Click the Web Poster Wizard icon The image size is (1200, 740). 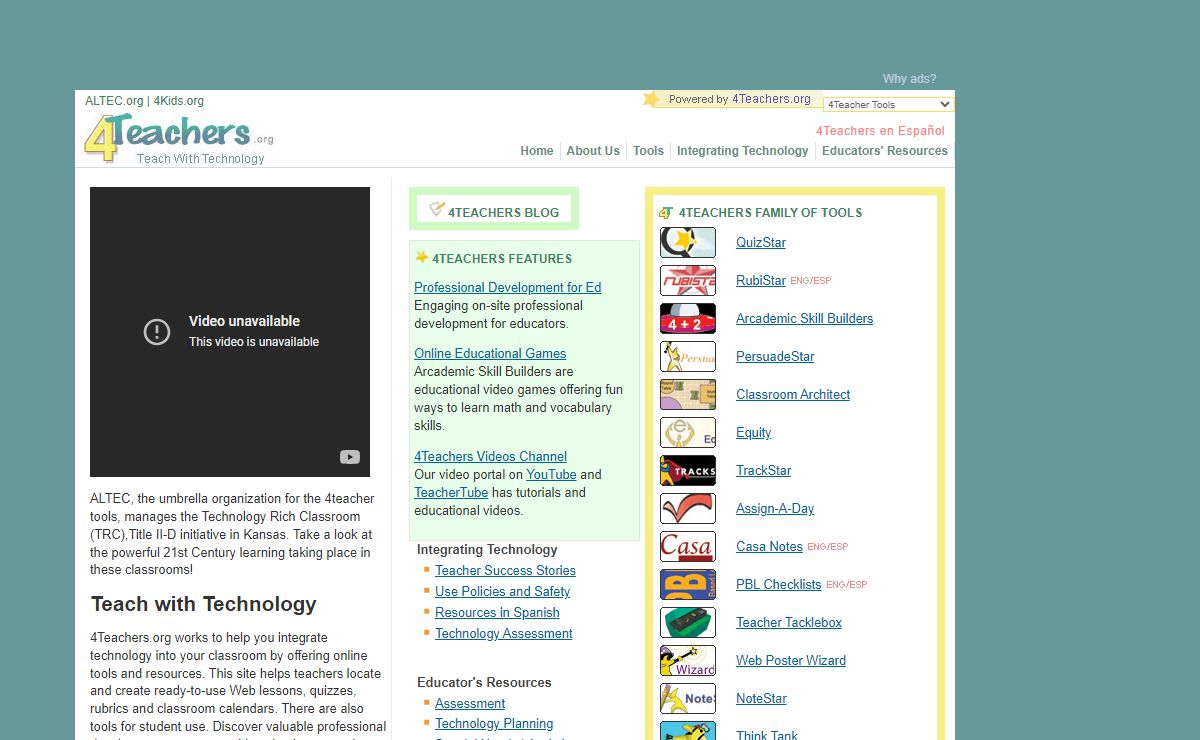(688, 660)
